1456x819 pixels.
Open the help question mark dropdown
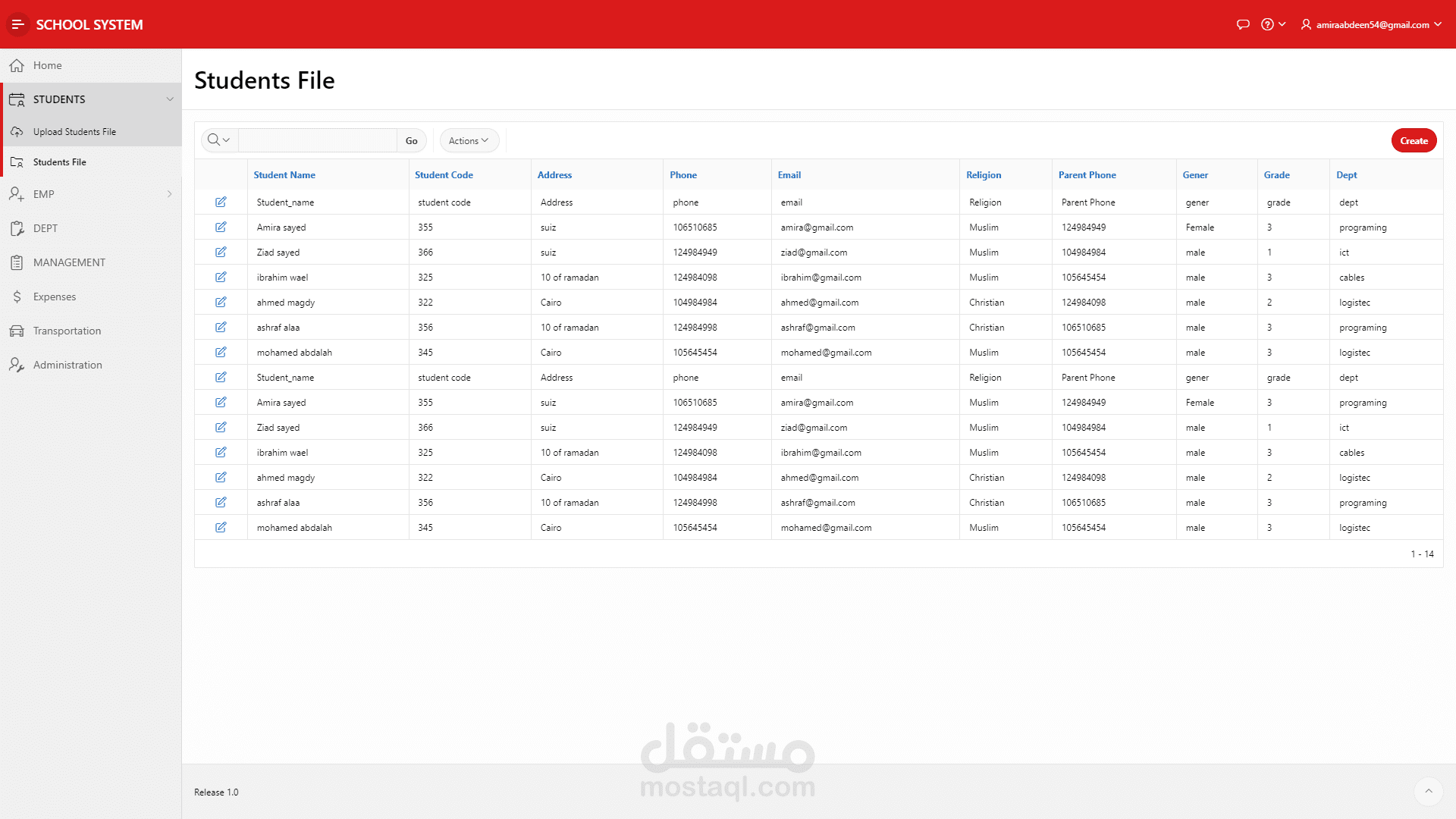tap(1273, 24)
